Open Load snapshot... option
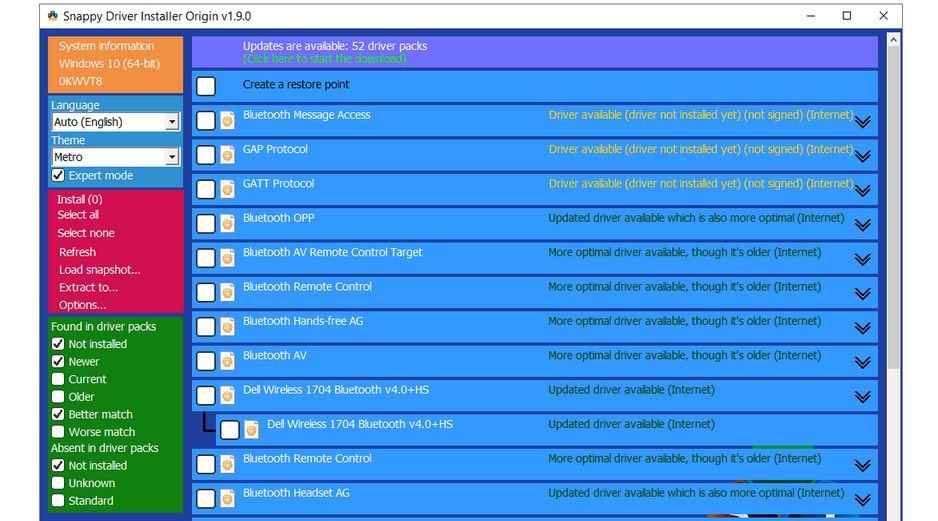Screen dimensions: 938x521 point(99,270)
